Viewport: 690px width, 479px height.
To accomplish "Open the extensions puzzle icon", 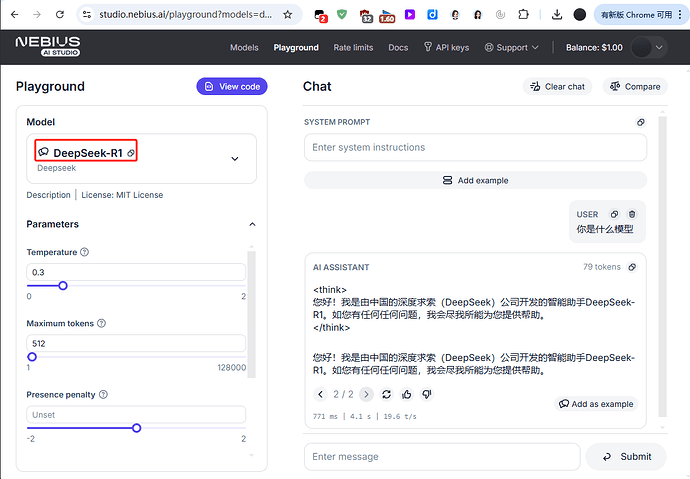I will coord(523,15).
